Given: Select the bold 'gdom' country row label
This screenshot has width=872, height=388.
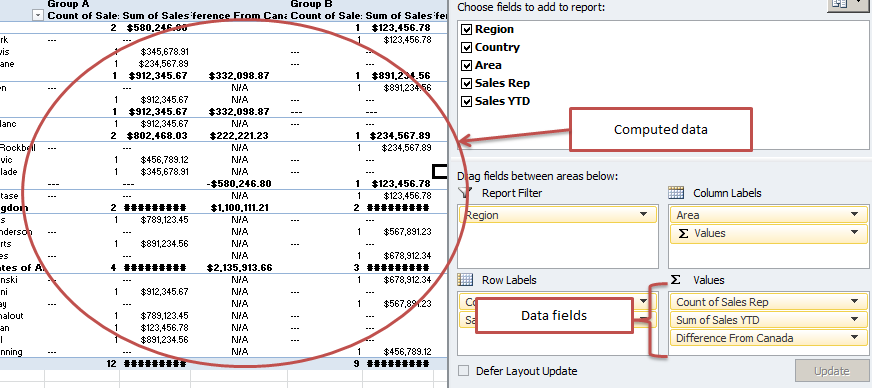Looking at the screenshot, I should (x=14, y=208).
